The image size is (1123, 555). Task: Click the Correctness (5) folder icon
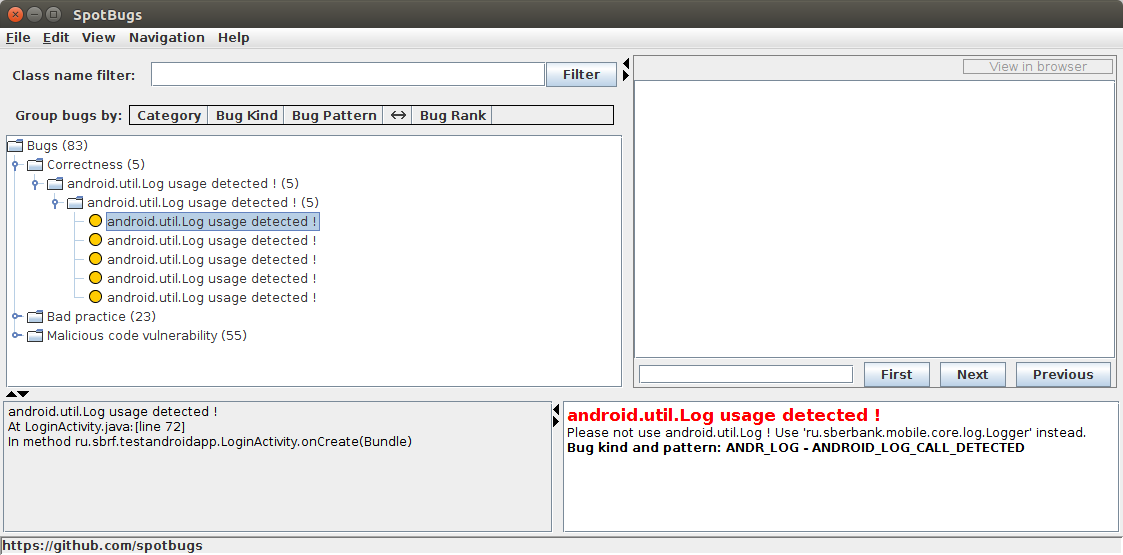(35, 165)
